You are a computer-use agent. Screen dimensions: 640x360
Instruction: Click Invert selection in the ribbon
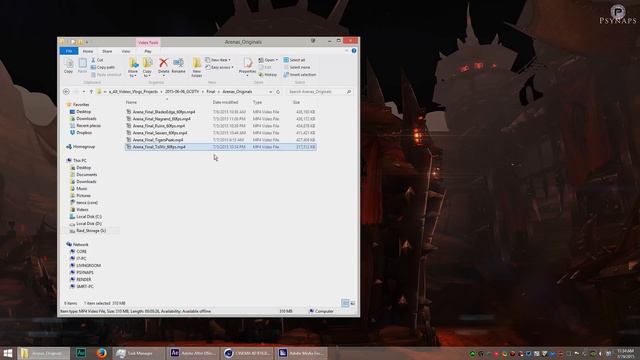300,75
